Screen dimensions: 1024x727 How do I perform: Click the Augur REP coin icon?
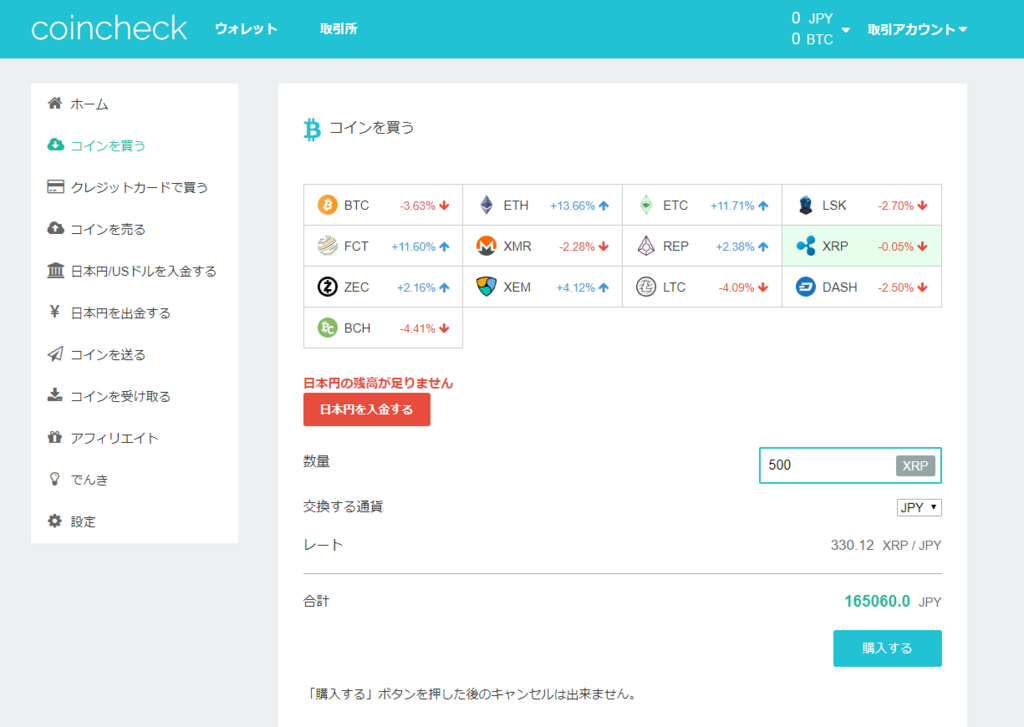point(646,246)
